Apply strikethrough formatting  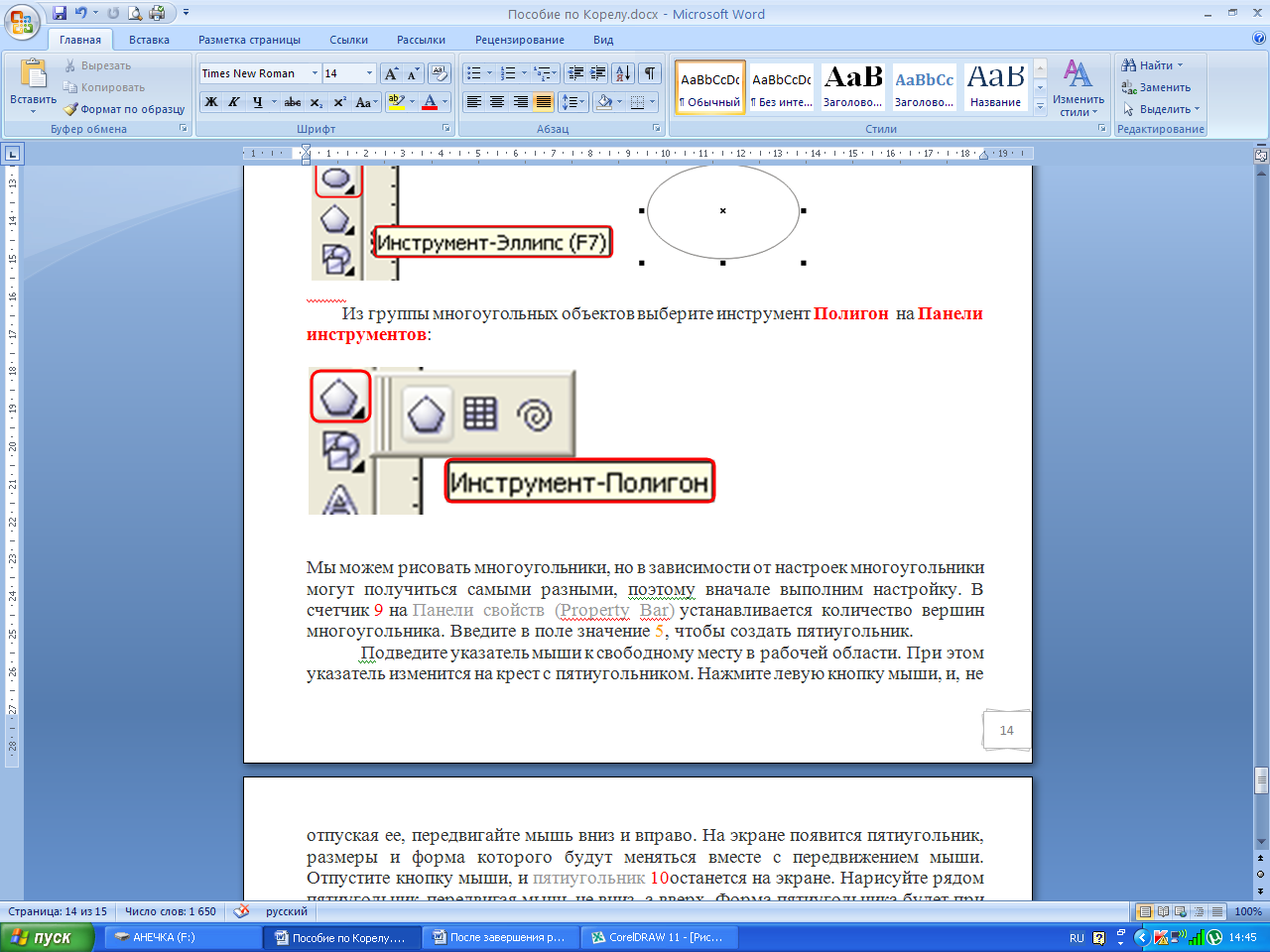point(292,102)
